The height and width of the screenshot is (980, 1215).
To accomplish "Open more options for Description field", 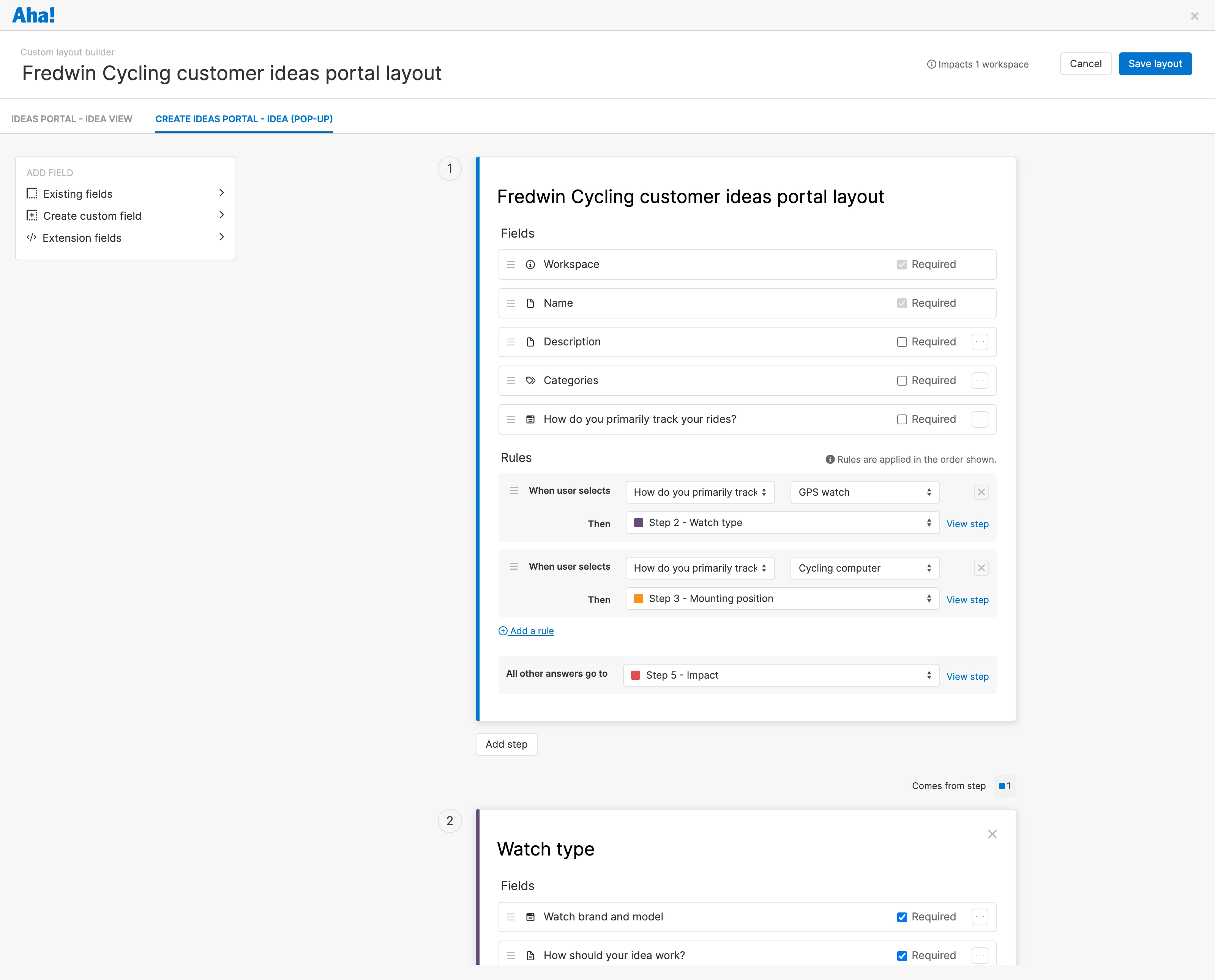I will (980, 342).
